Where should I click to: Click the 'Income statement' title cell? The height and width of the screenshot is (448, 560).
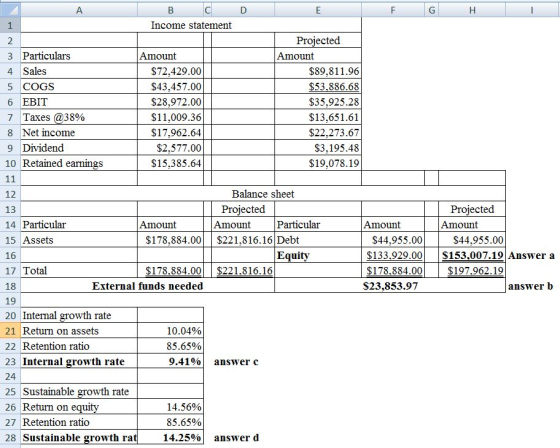[191, 25]
